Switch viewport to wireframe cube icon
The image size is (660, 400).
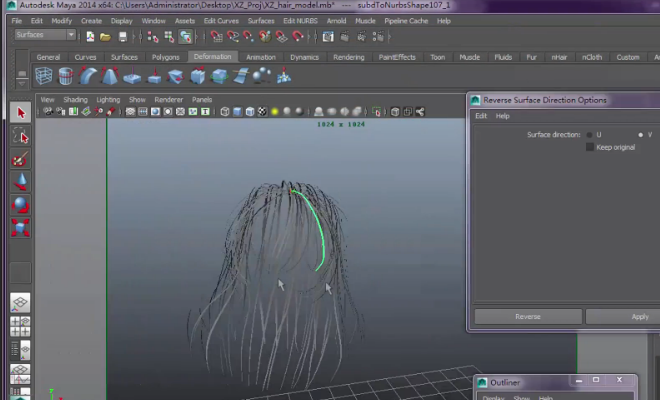tap(225, 112)
